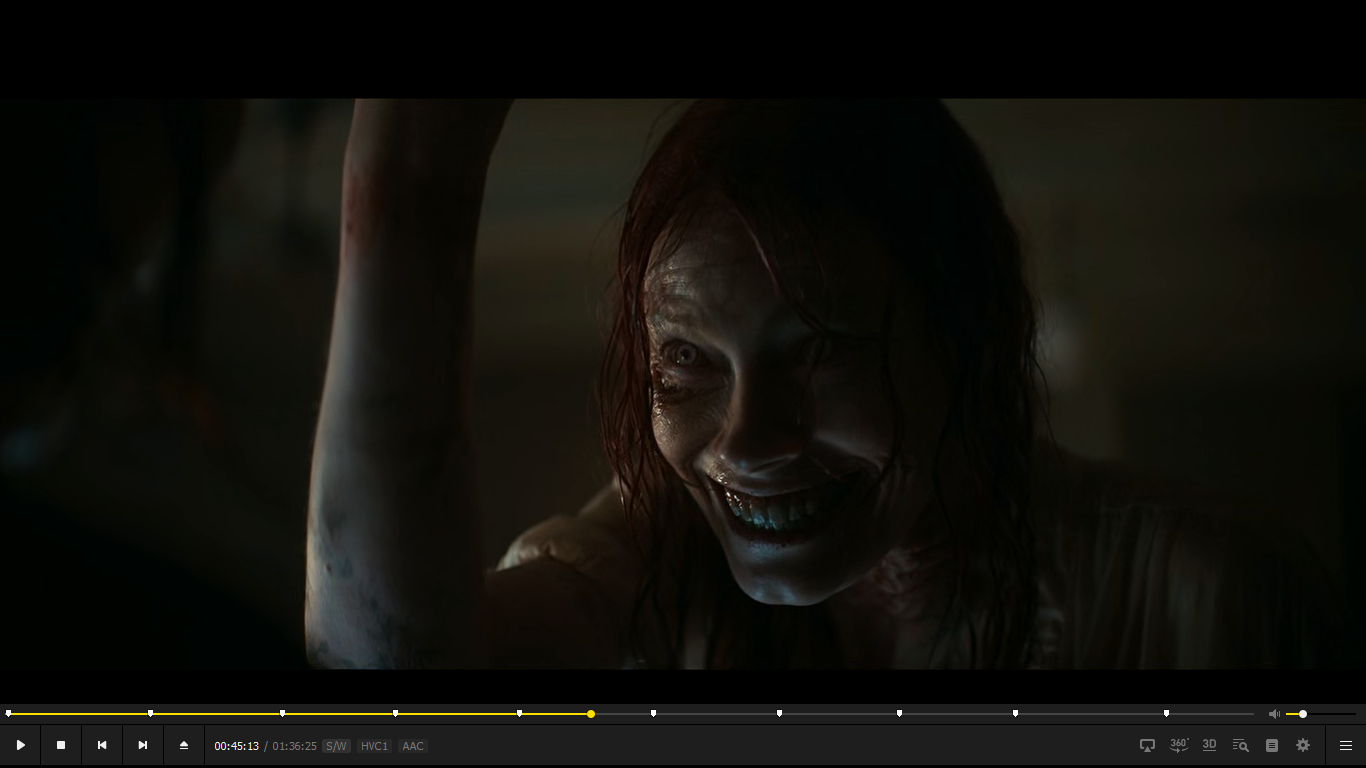Jump to the third chapter marker
This screenshot has width=1366, height=768.
pos(283,713)
